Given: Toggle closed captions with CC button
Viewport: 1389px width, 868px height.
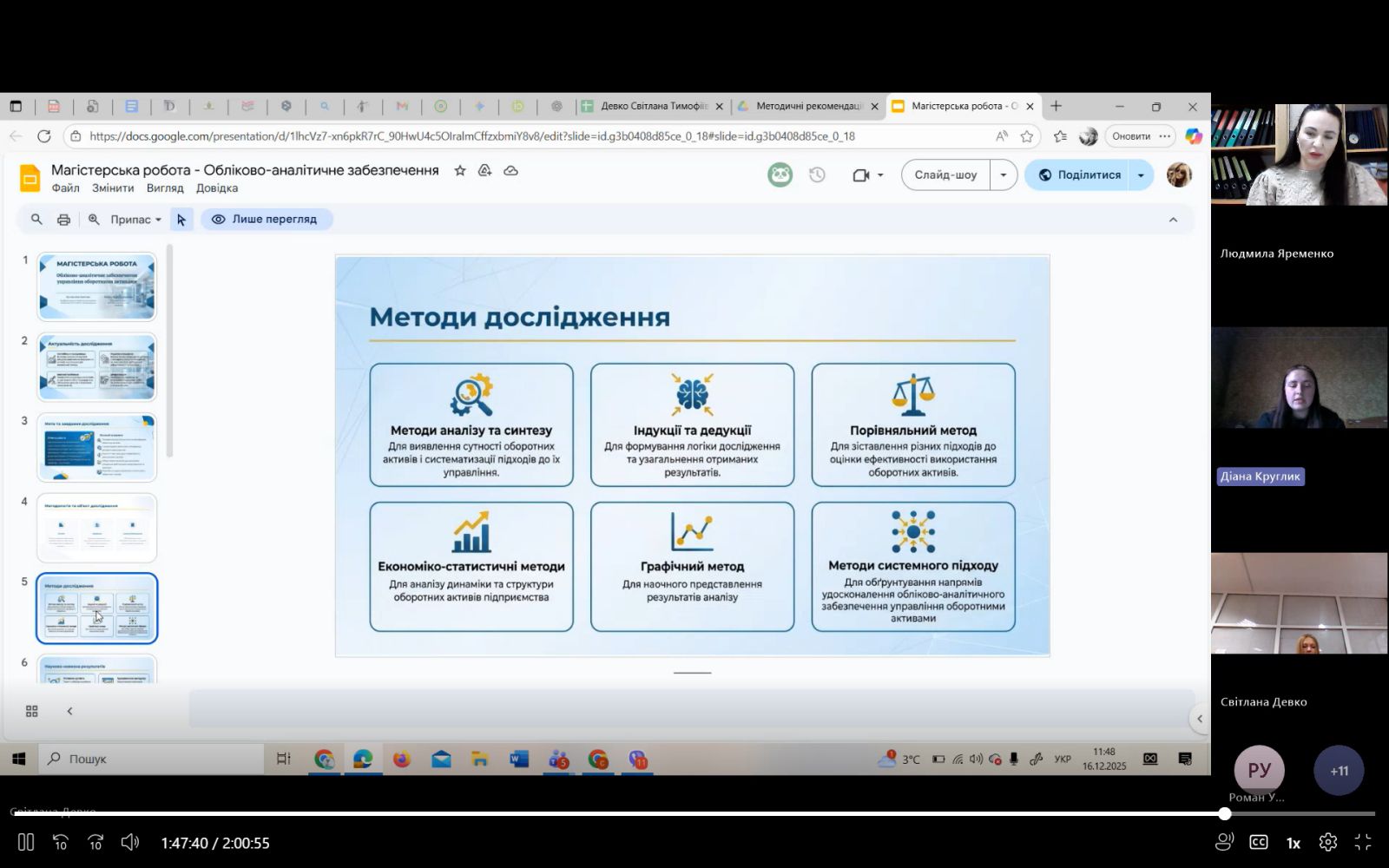Looking at the screenshot, I should [1258, 842].
